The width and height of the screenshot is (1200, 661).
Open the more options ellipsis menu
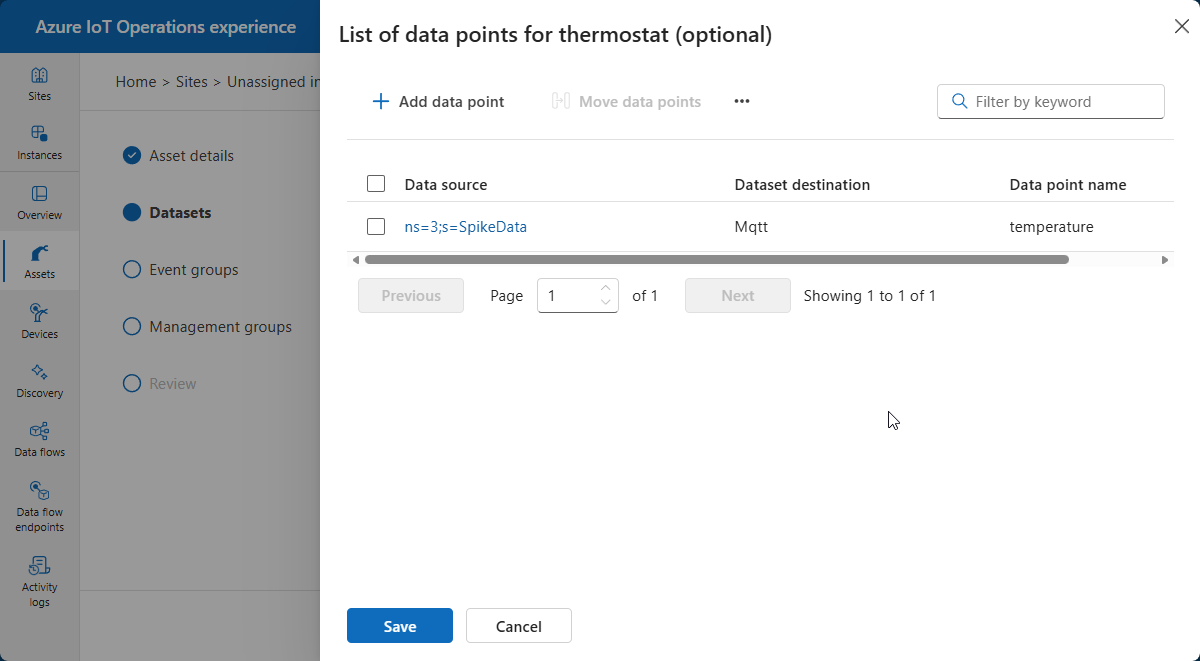tap(742, 101)
